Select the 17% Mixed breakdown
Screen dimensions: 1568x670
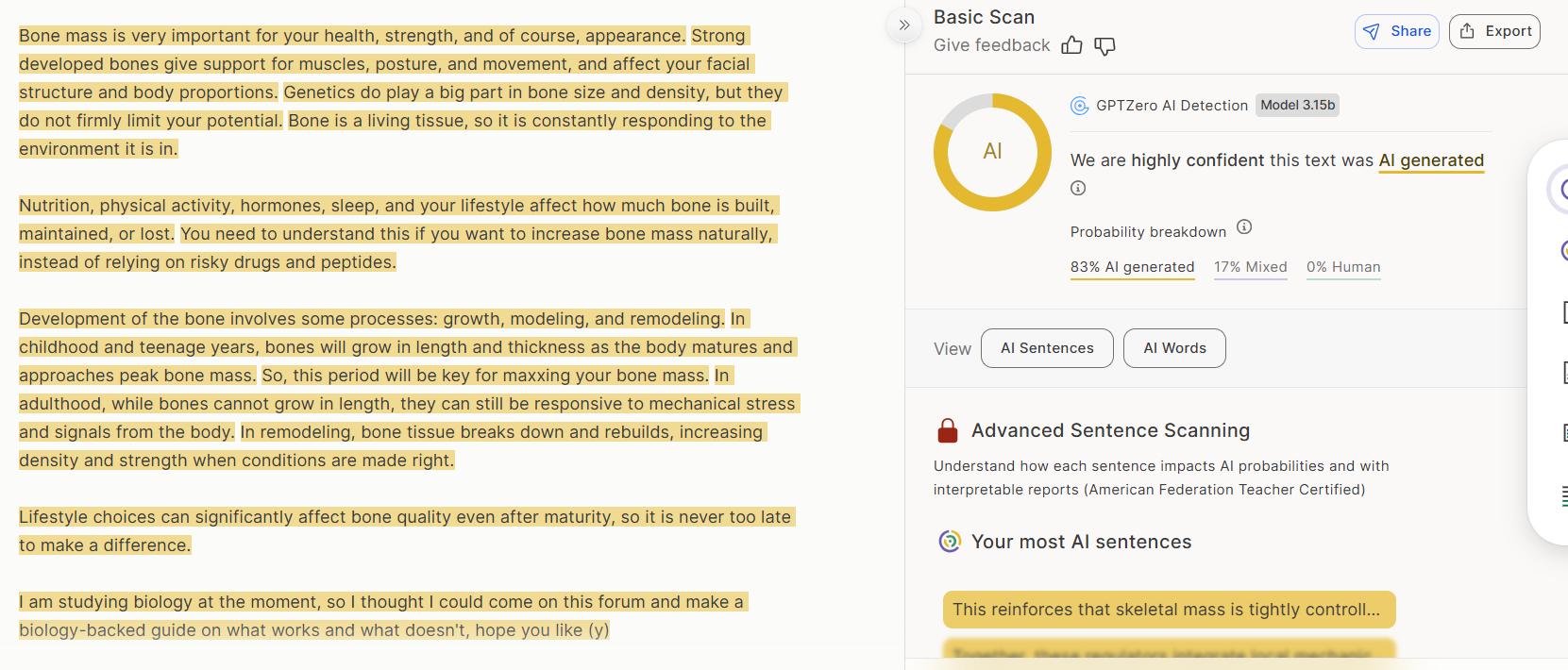coord(1250,267)
